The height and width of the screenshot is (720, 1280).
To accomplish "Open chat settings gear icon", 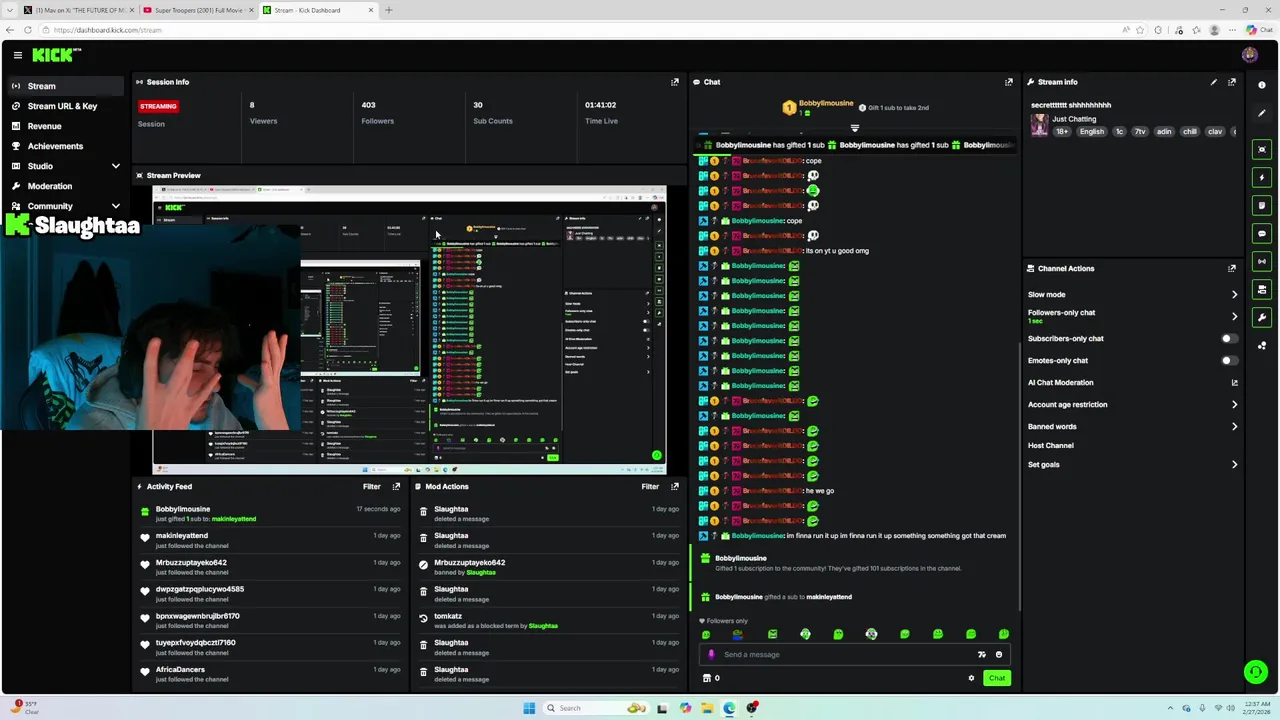I will 971,678.
